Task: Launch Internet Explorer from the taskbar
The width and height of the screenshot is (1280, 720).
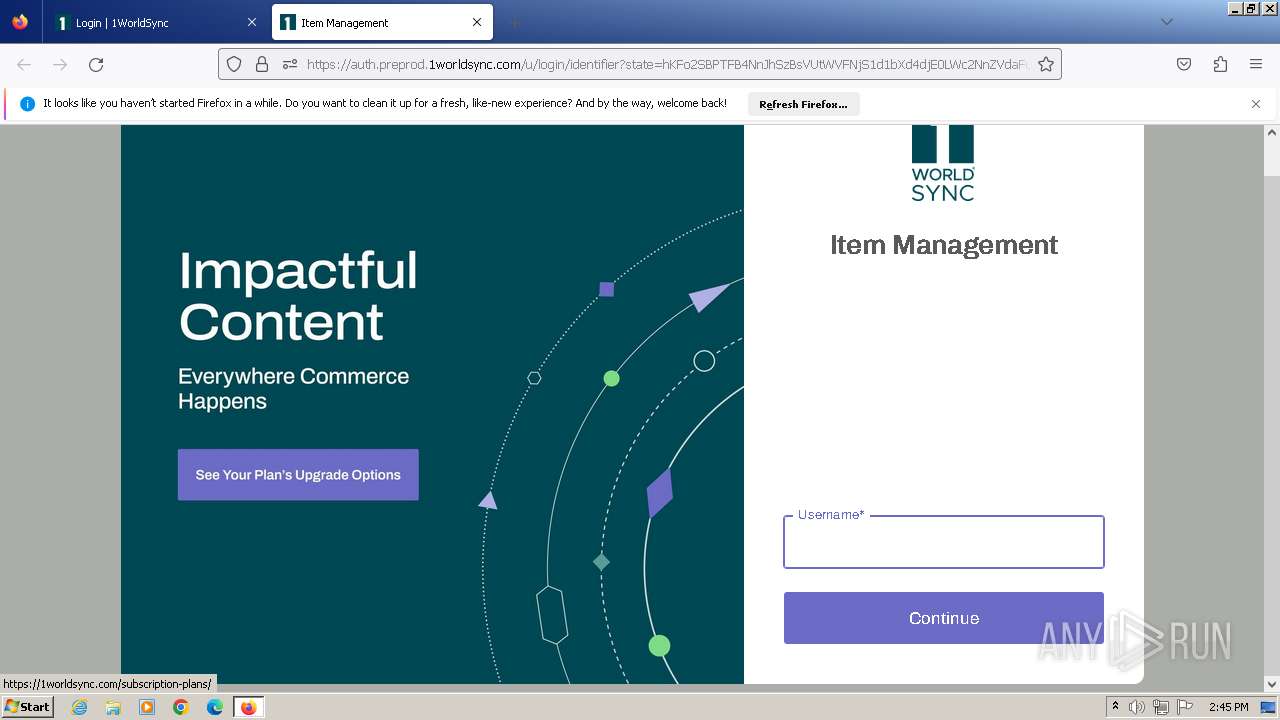Action: click(79, 707)
